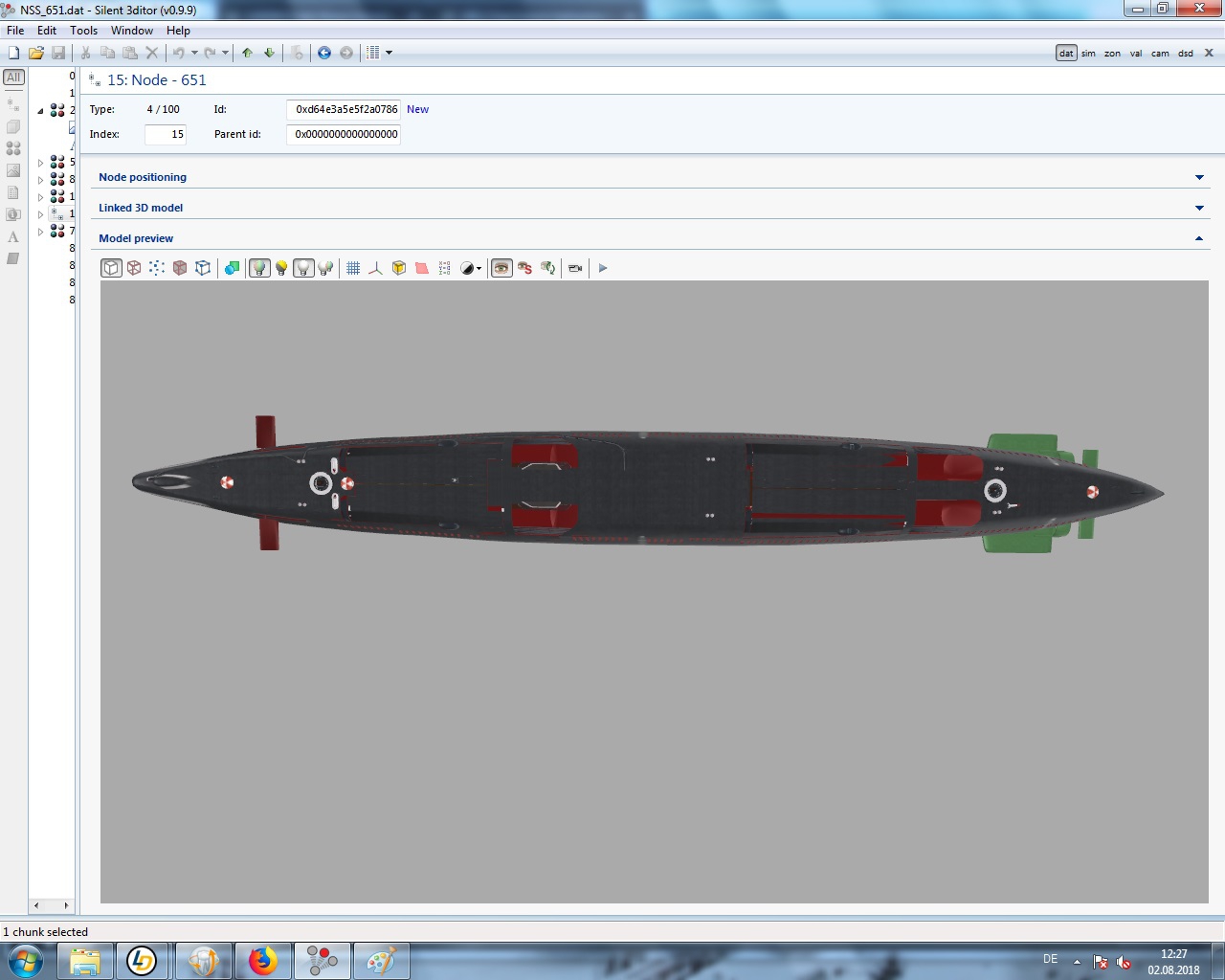
Task: Click the camera icon in preview toolbar
Action: click(575, 268)
